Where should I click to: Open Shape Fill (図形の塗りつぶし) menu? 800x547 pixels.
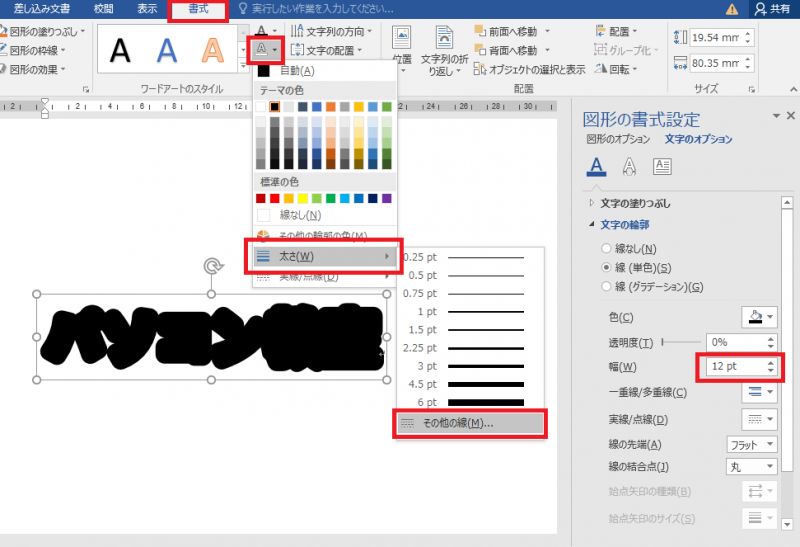(x=43, y=32)
